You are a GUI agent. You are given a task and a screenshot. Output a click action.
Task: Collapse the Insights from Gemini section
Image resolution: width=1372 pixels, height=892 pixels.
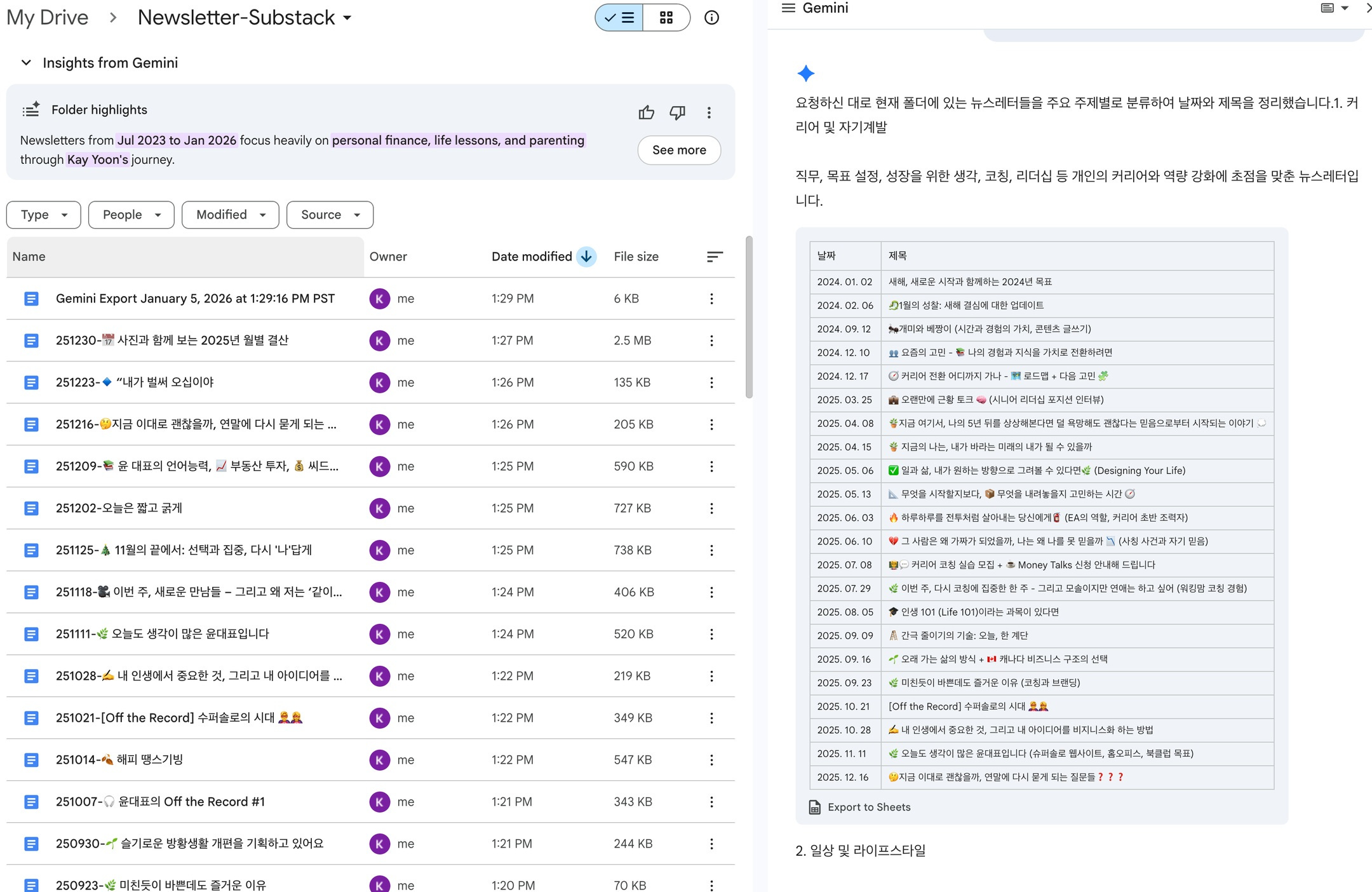click(26, 63)
